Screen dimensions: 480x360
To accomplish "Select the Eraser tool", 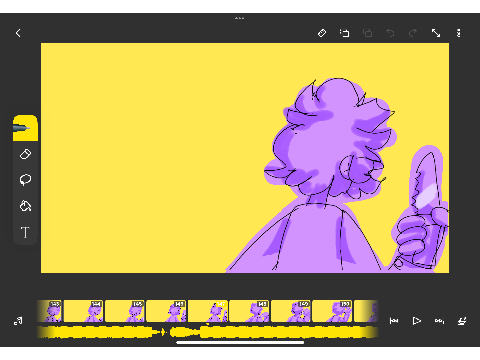I will [25, 154].
